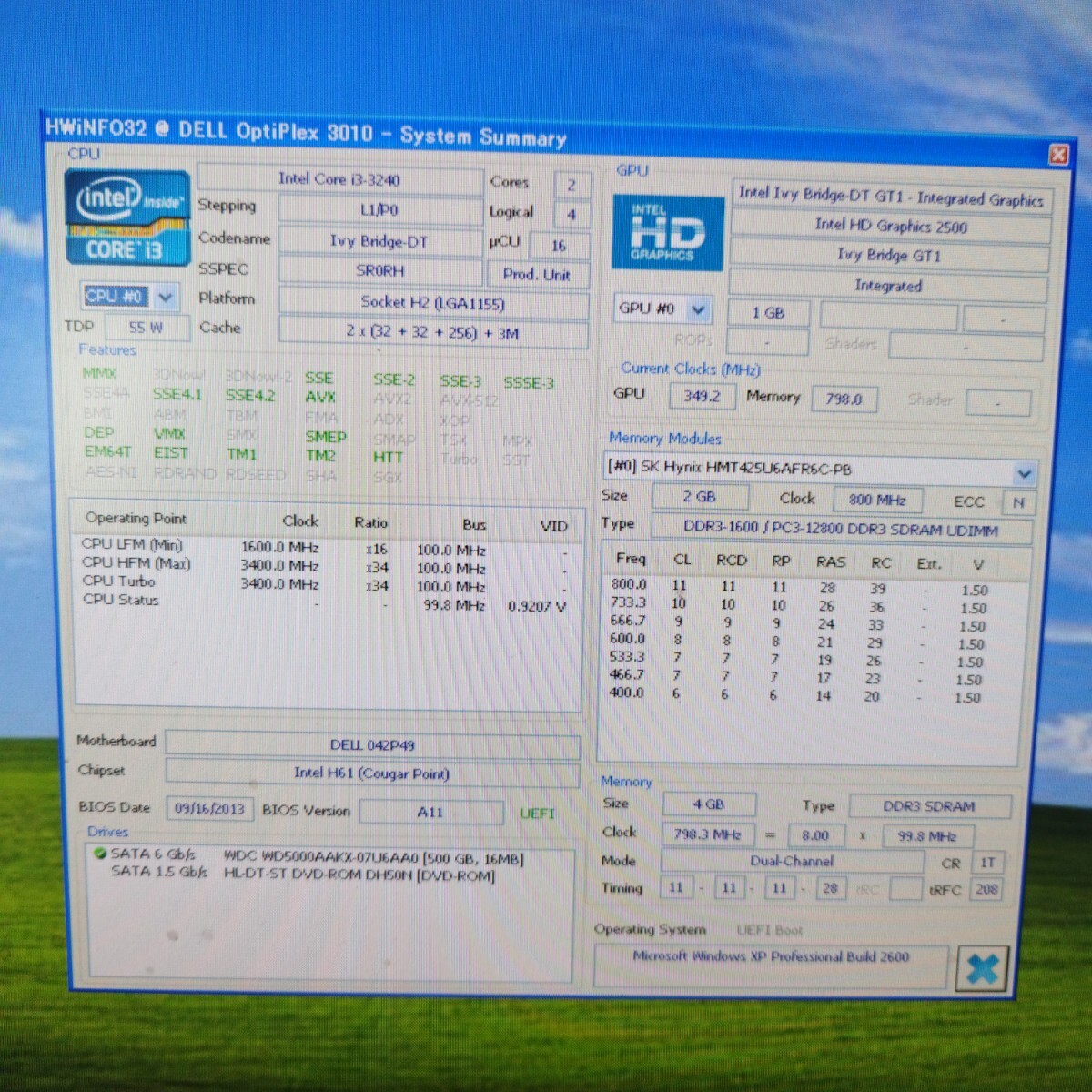Click the tRFC 208 value
This screenshot has width=1092, height=1092.
tap(986, 889)
